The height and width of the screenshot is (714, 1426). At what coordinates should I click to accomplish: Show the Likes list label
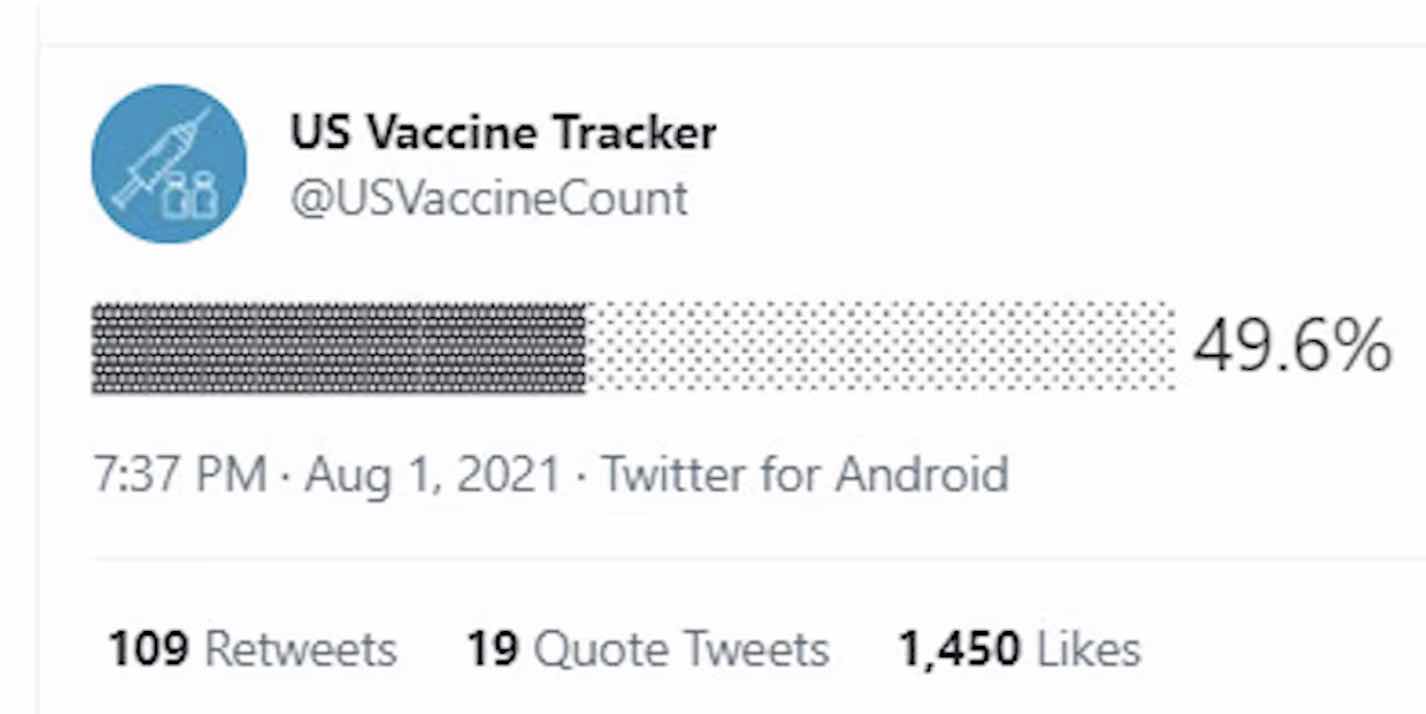point(1089,650)
